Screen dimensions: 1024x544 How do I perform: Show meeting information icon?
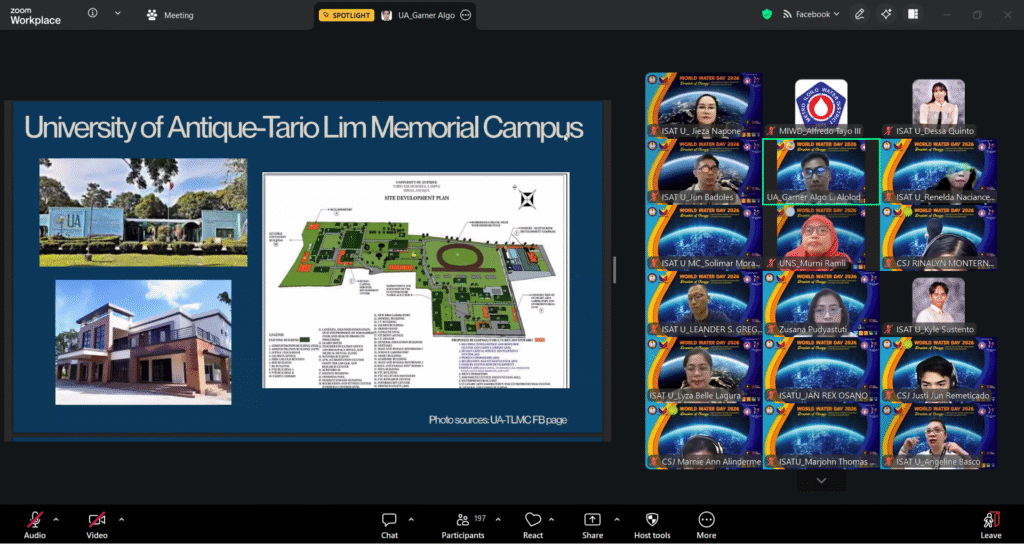pyautogui.click(x=93, y=14)
